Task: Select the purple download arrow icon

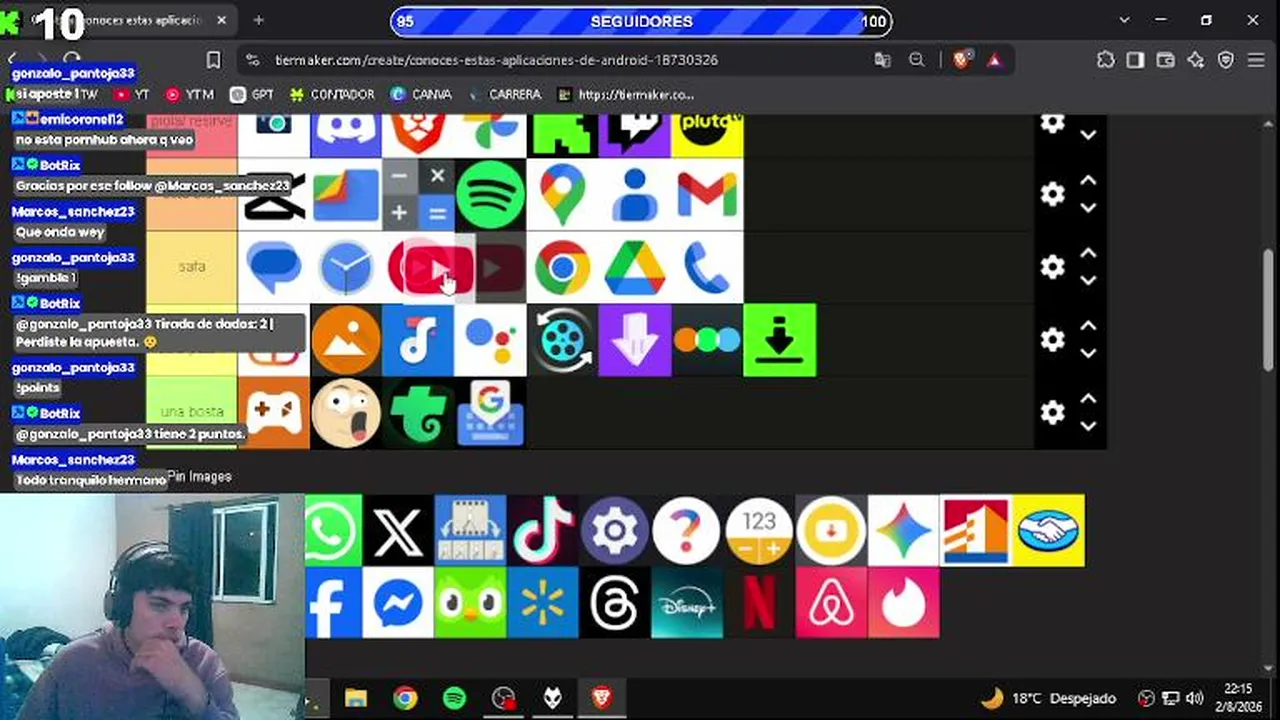Action: point(635,340)
